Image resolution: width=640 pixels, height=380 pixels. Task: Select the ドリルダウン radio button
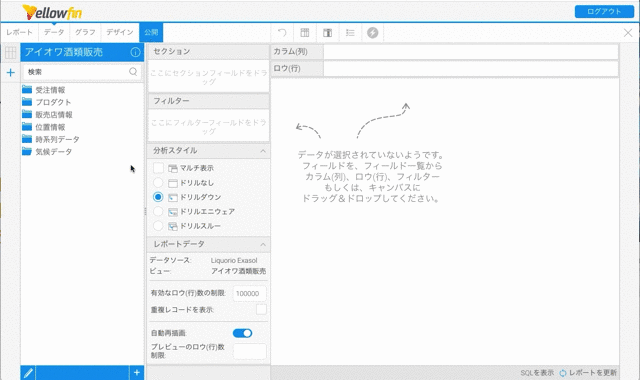point(158,197)
